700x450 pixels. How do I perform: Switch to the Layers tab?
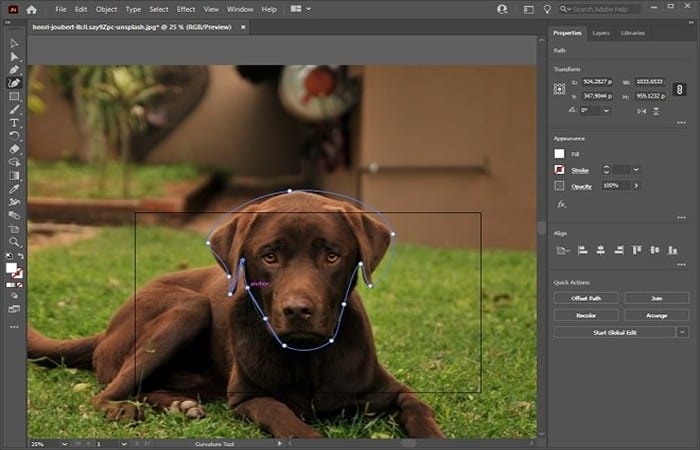point(601,33)
